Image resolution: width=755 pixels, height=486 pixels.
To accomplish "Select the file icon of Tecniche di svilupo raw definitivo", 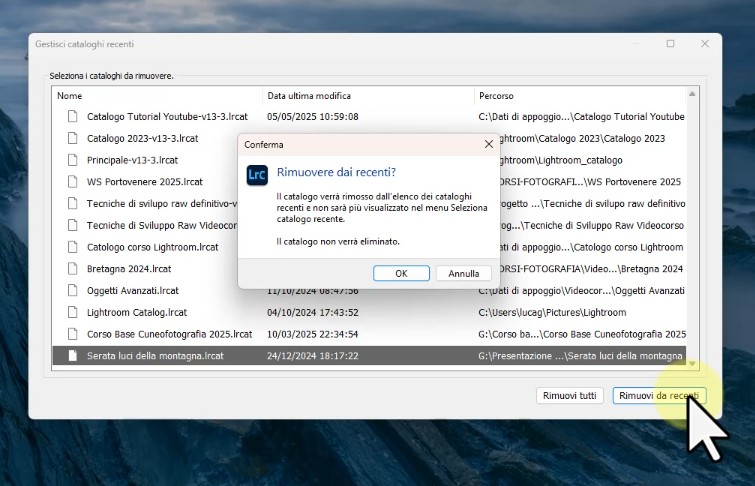I will coord(73,203).
